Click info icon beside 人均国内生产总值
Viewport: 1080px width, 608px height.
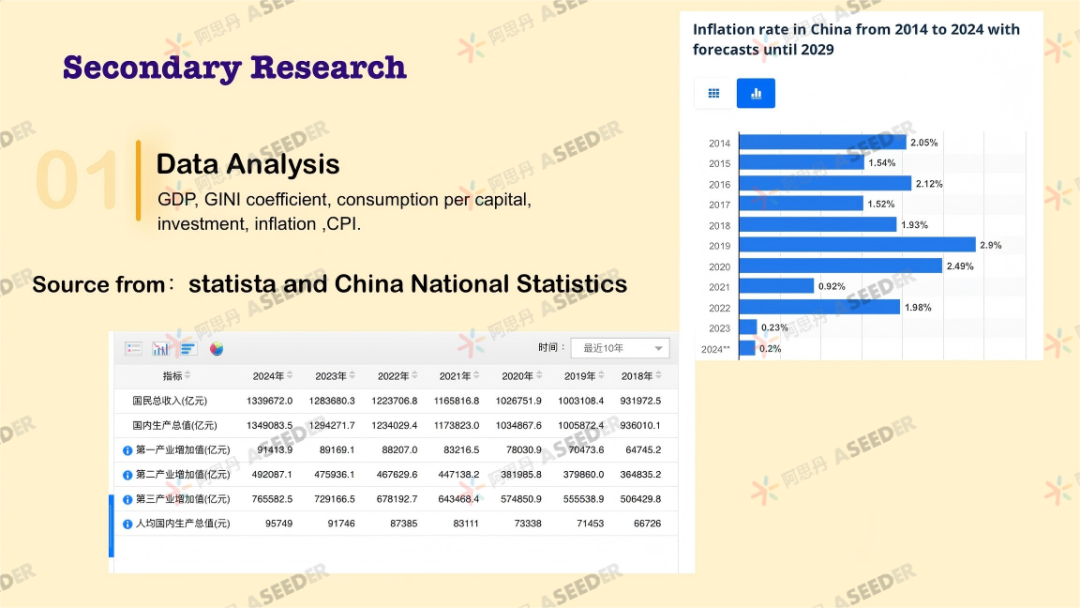pos(127,524)
